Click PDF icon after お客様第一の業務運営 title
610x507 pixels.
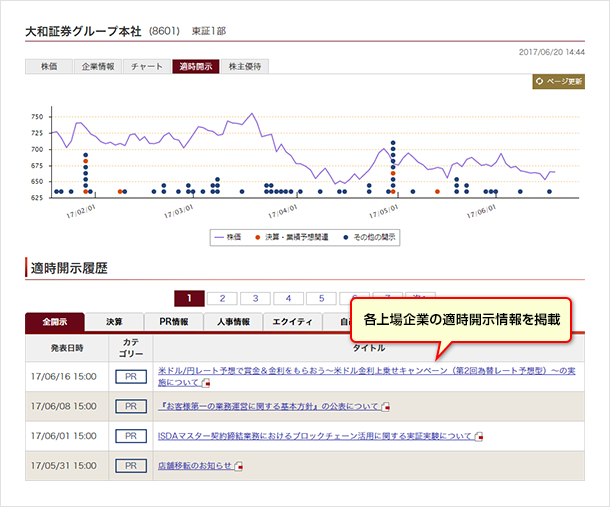385,407
